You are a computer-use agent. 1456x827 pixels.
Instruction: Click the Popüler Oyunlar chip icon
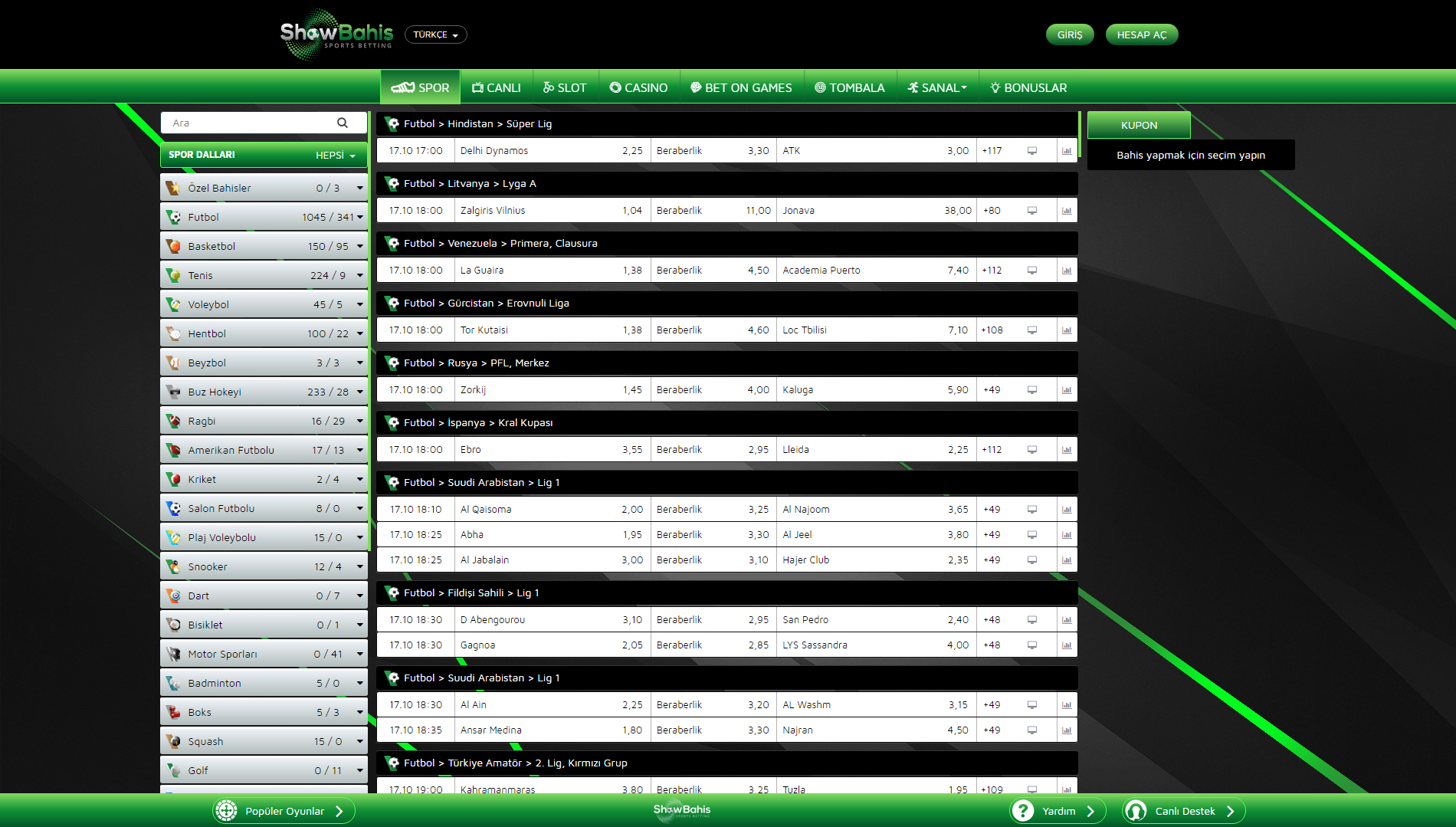coord(226,811)
